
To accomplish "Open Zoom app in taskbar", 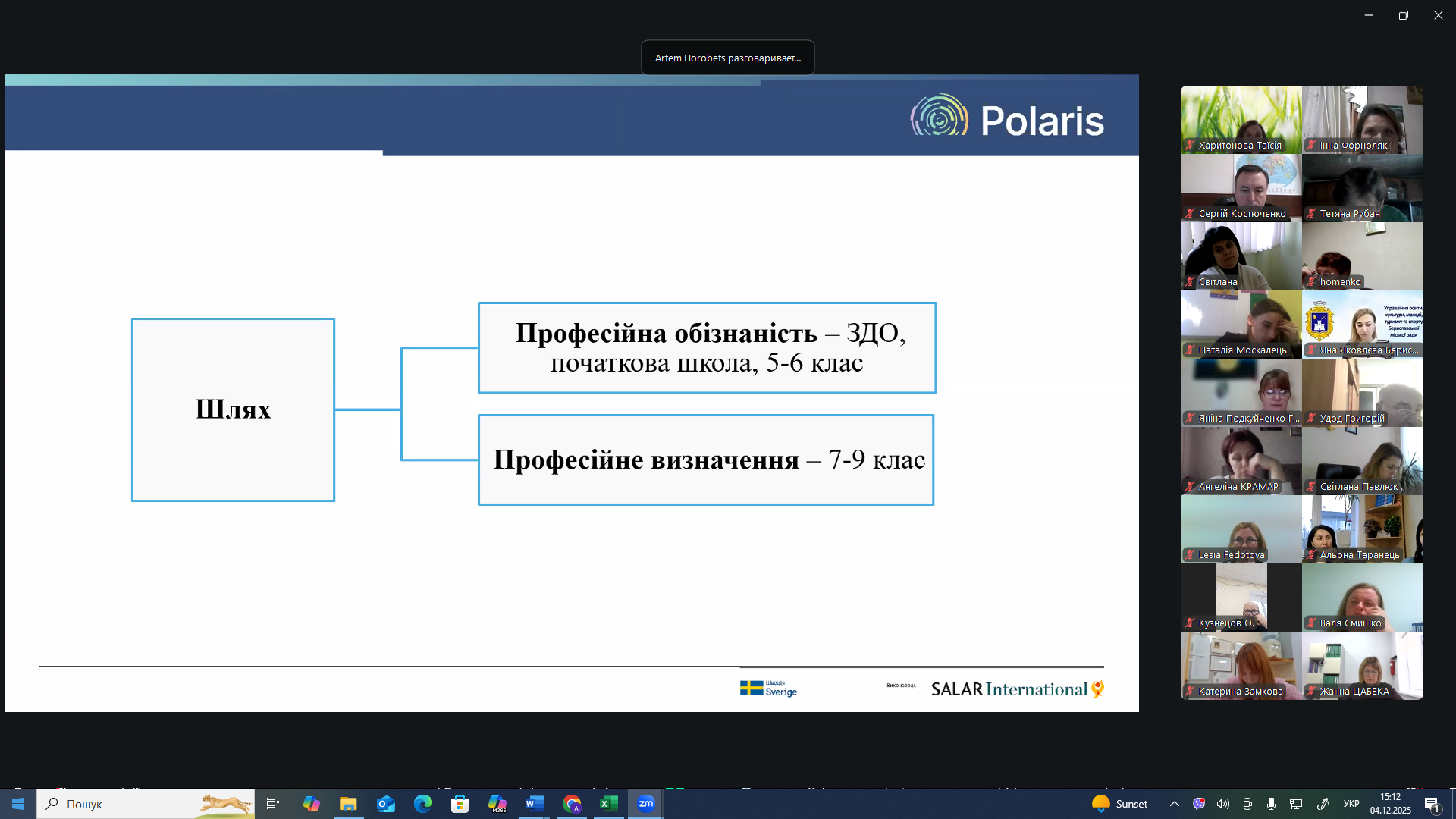I will [x=646, y=804].
